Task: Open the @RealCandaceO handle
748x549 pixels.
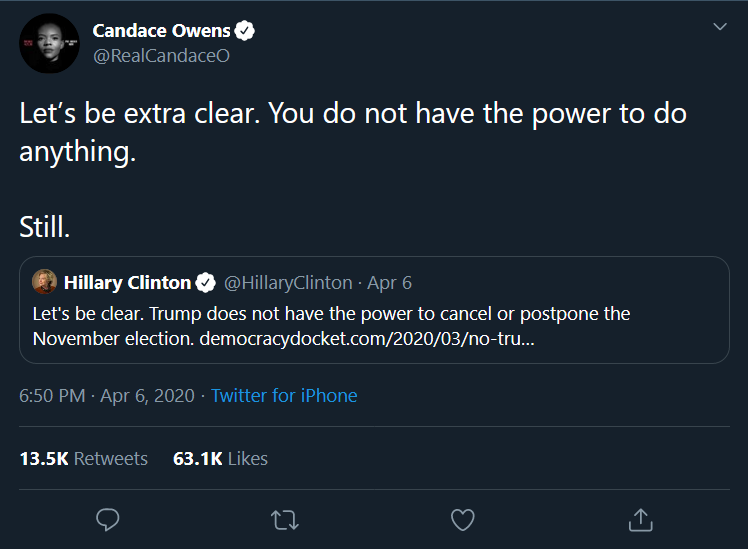Action: (x=161, y=56)
